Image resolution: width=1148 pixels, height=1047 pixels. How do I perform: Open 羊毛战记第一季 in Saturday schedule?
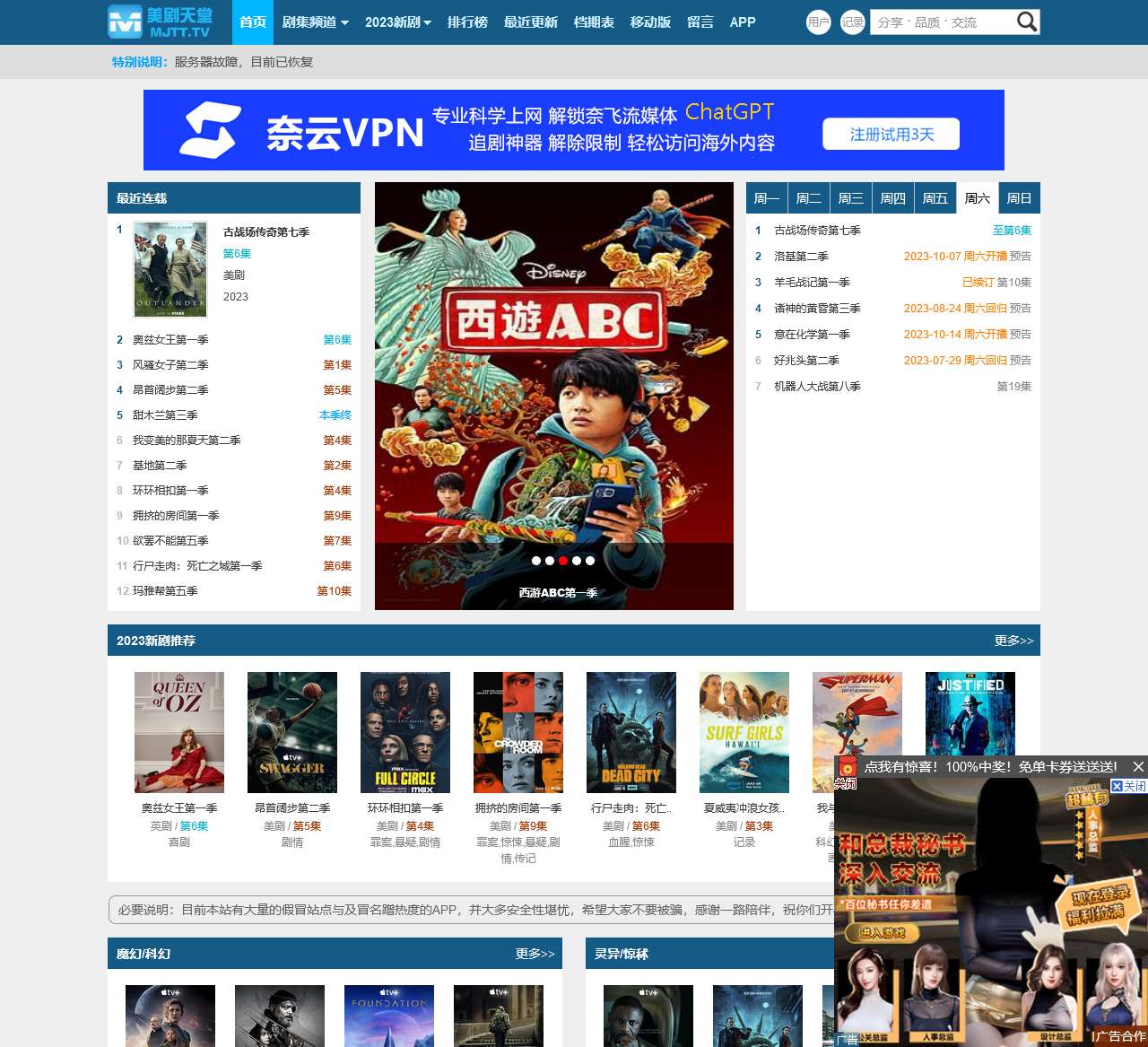point(812,283)
